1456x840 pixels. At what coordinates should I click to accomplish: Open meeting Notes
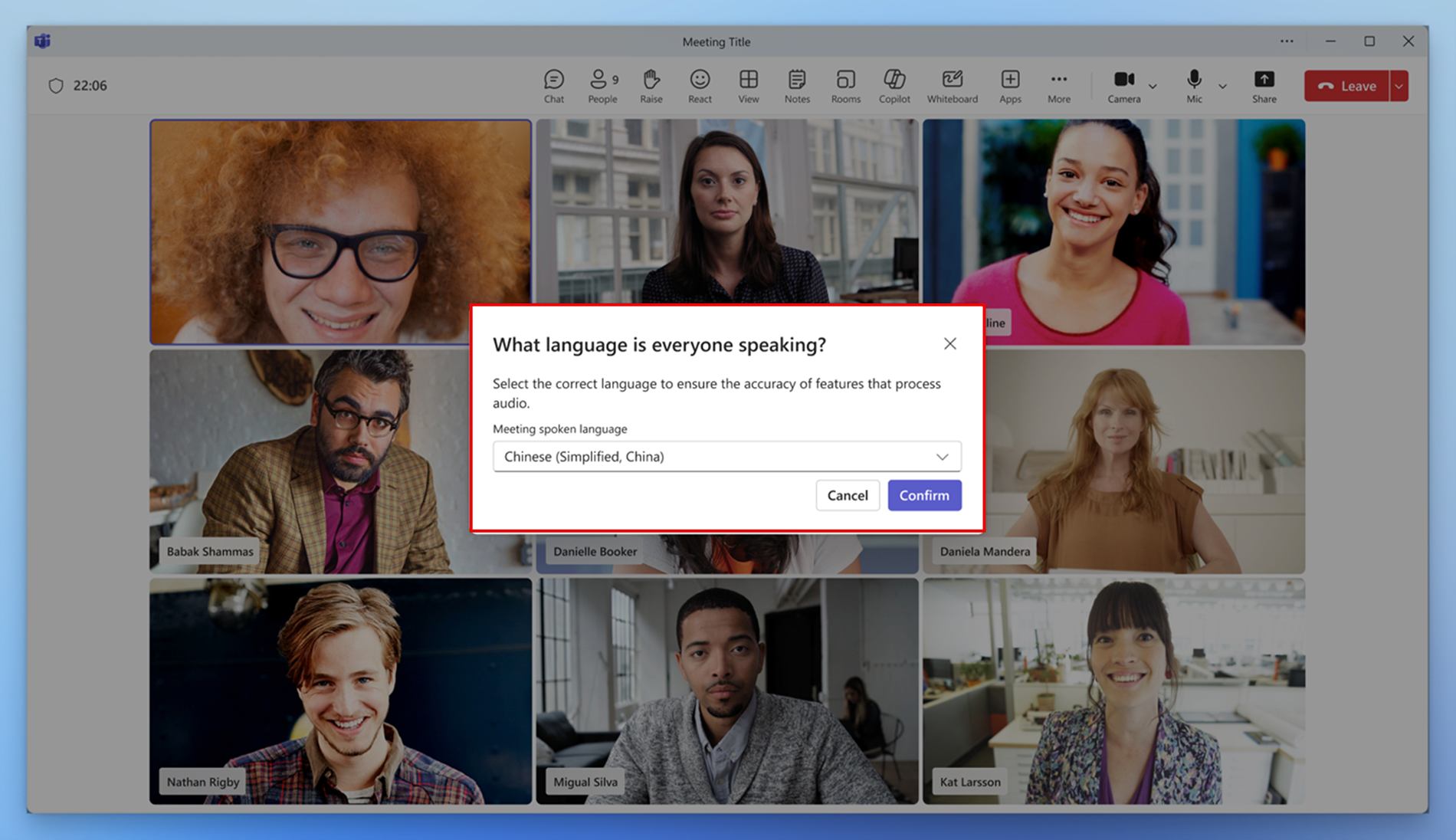tap(796, 86)
